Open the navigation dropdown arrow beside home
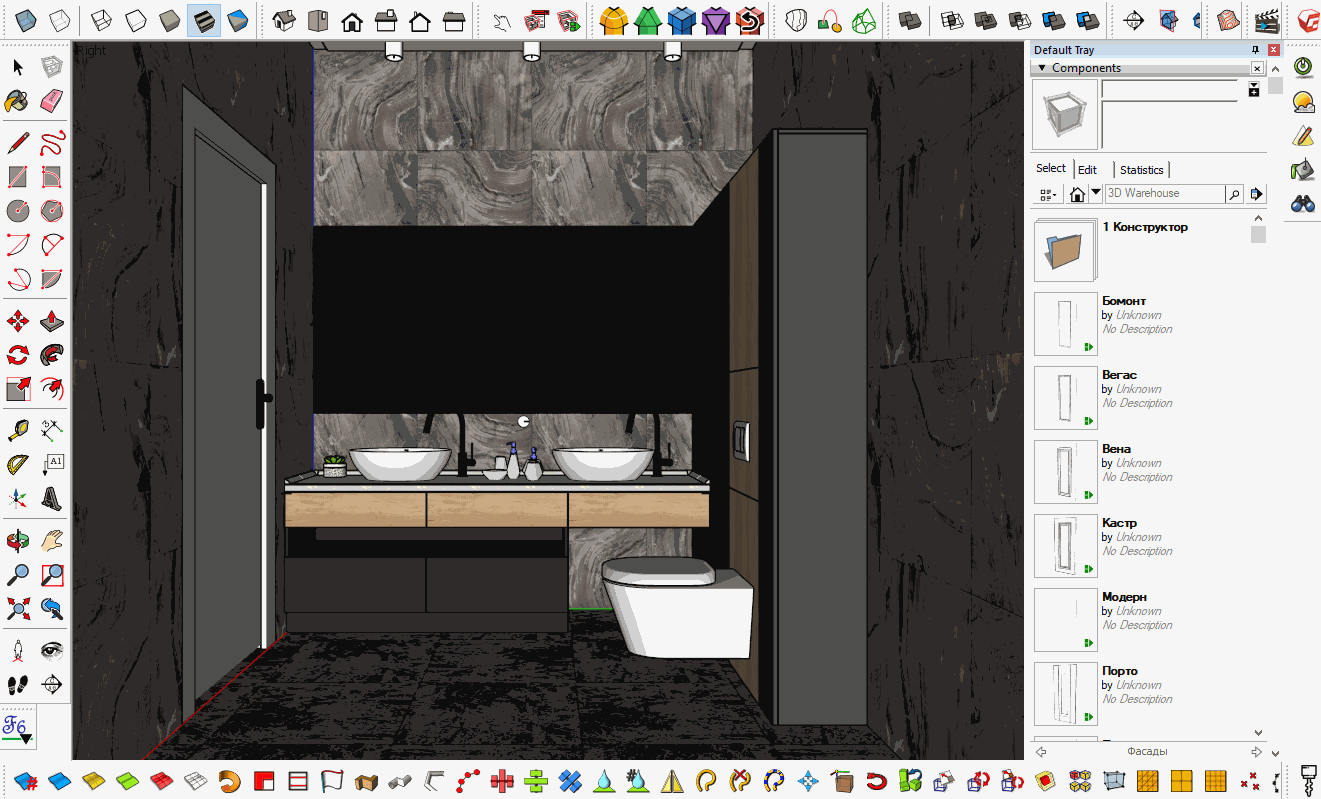Image resolution: width=1321 pixels, height=799 pixels. (x=1096, y=193)
